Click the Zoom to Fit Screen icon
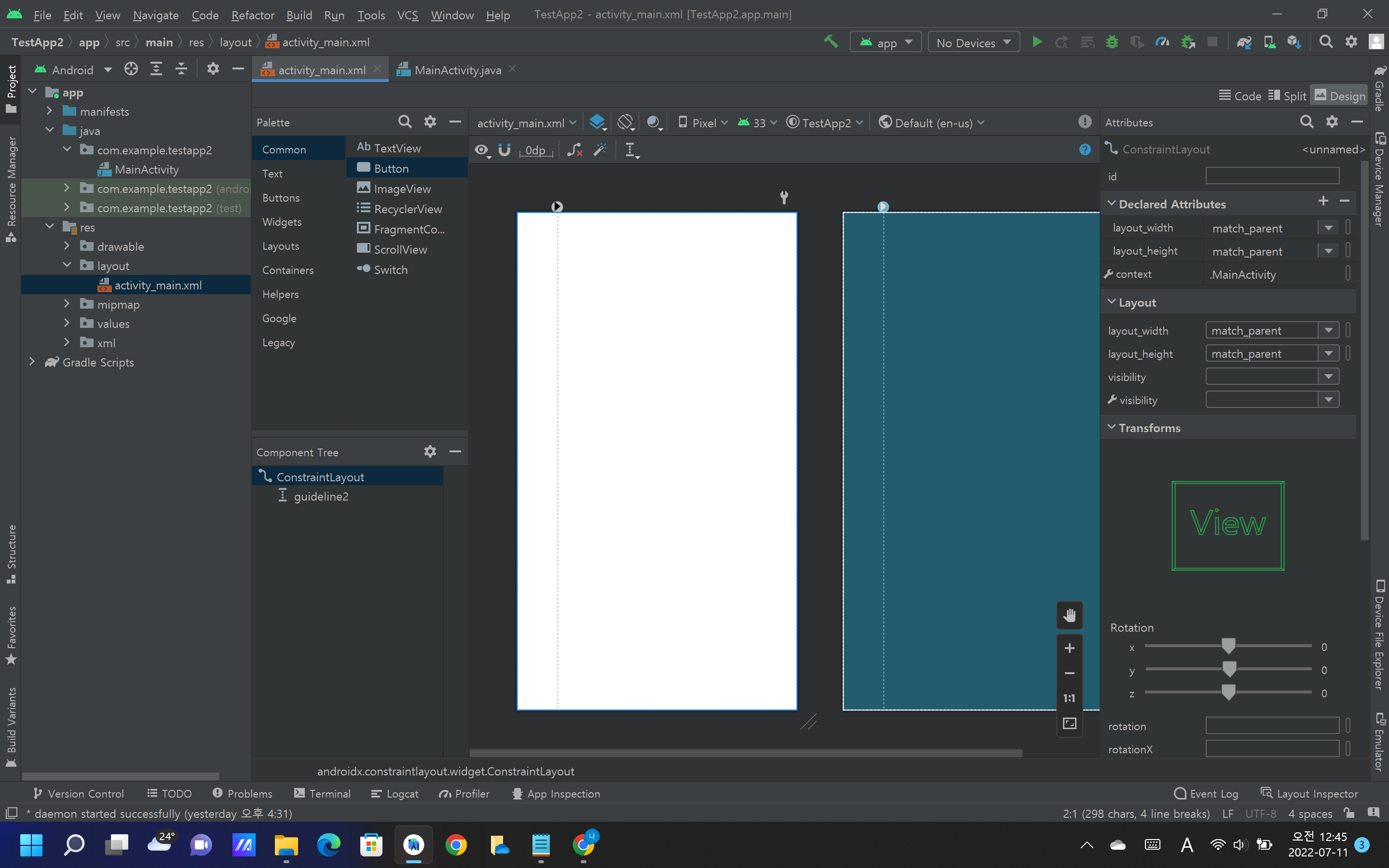The image size is (1389, 868). (x=1069, y=723)
